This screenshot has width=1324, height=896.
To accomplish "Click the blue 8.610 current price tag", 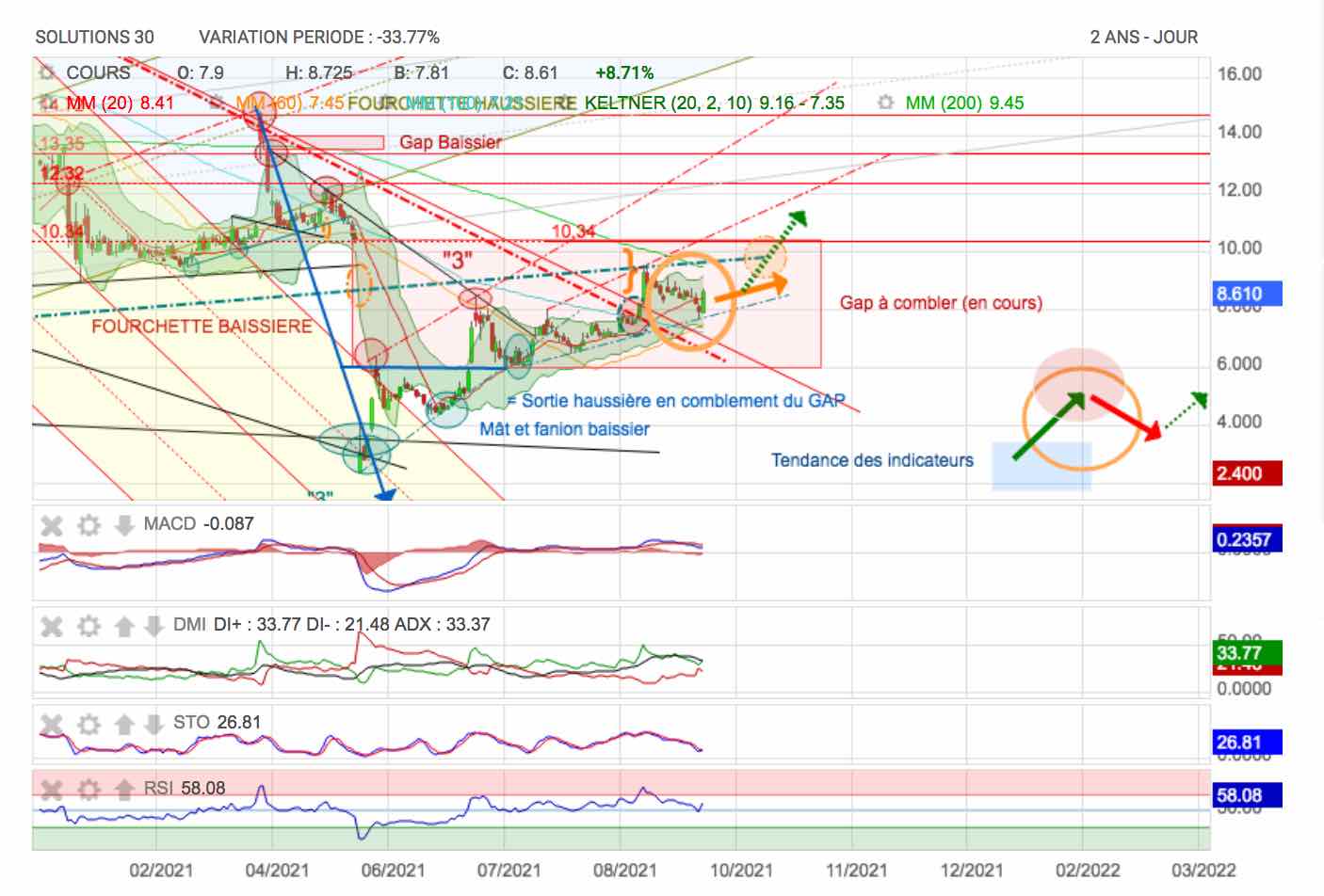I will [x=1248, y=295].
